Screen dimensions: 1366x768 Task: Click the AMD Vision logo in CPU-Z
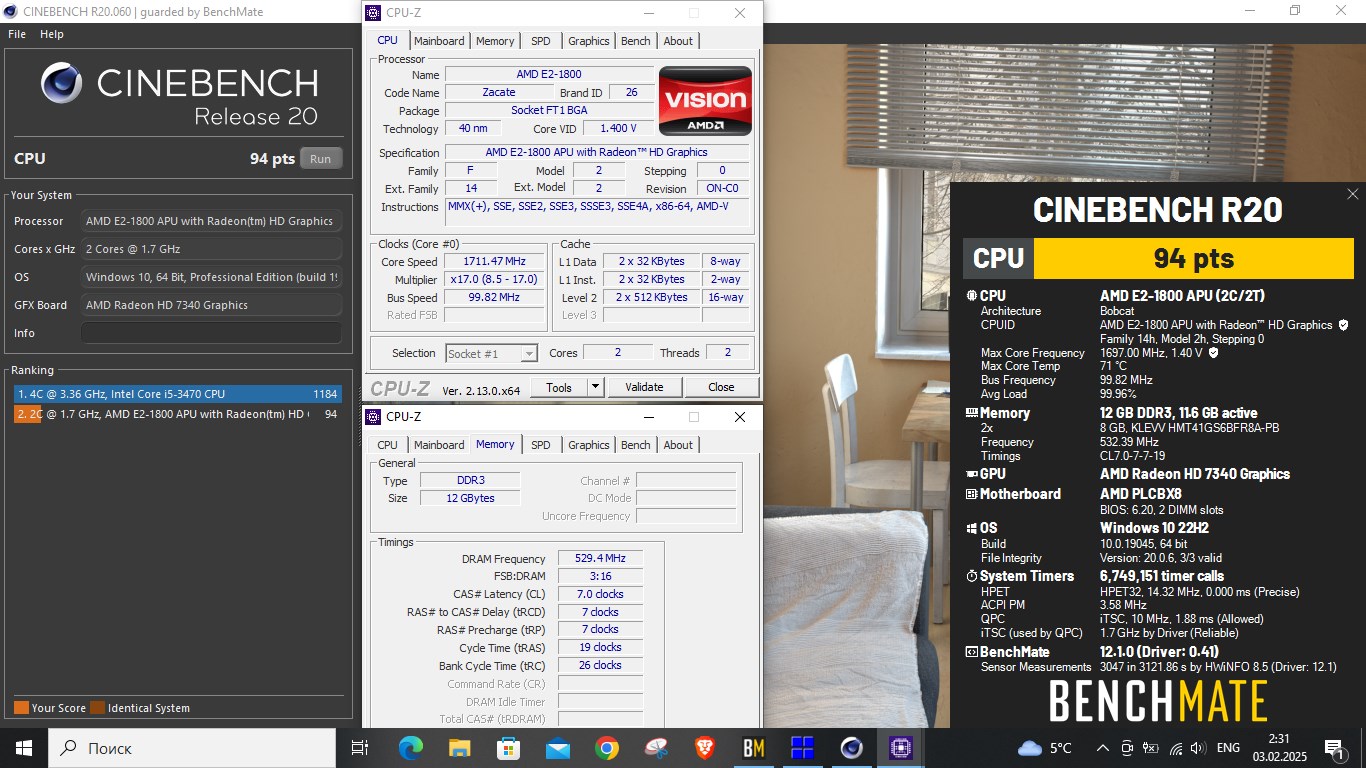705,101
